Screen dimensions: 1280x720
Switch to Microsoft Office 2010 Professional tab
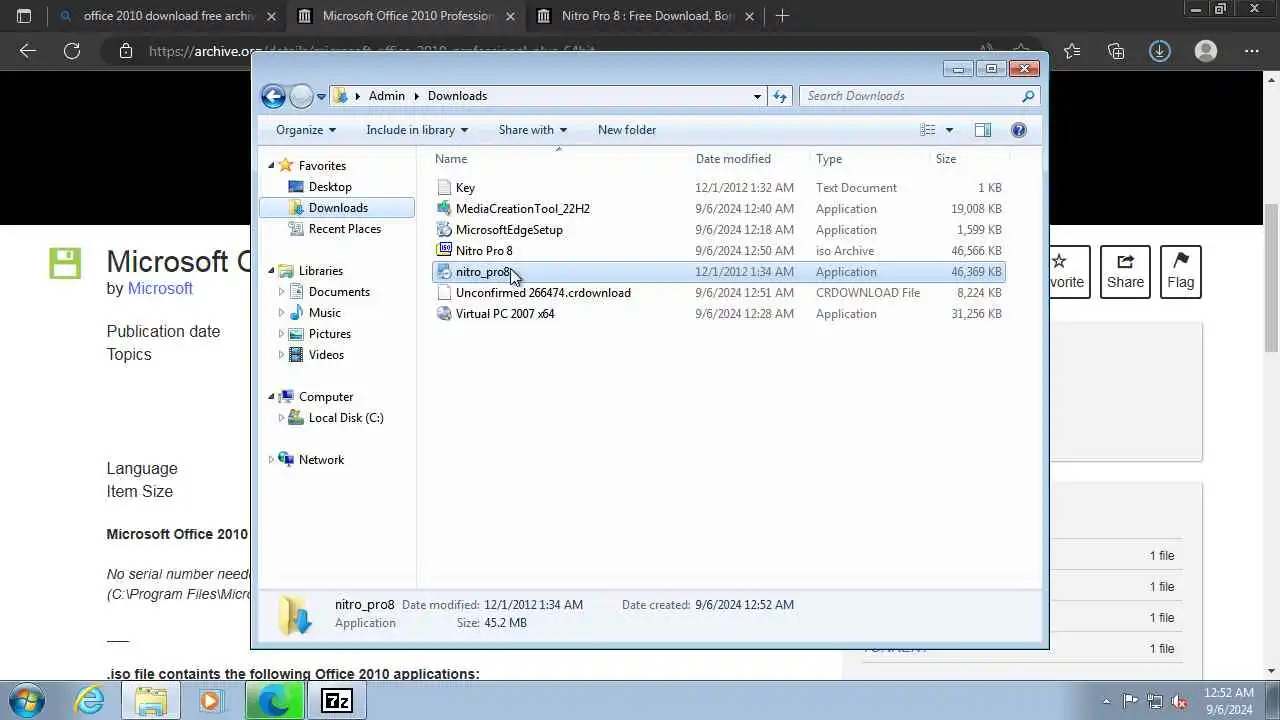pos(406,16)
